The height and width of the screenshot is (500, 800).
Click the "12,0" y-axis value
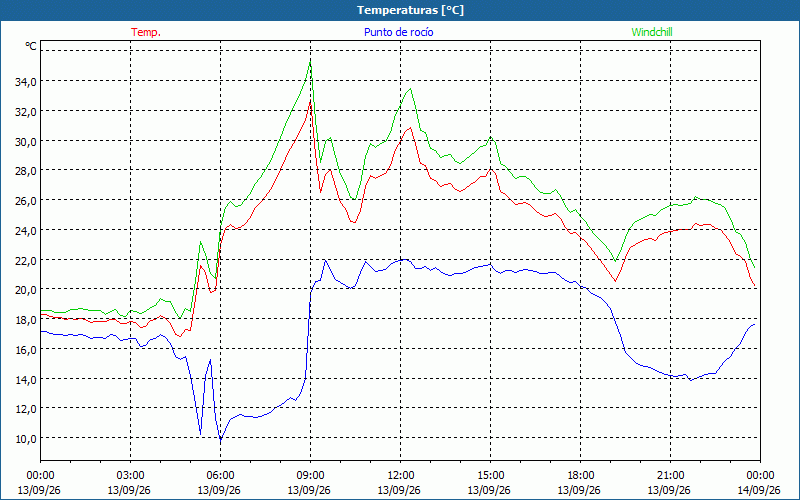(26, 409)
